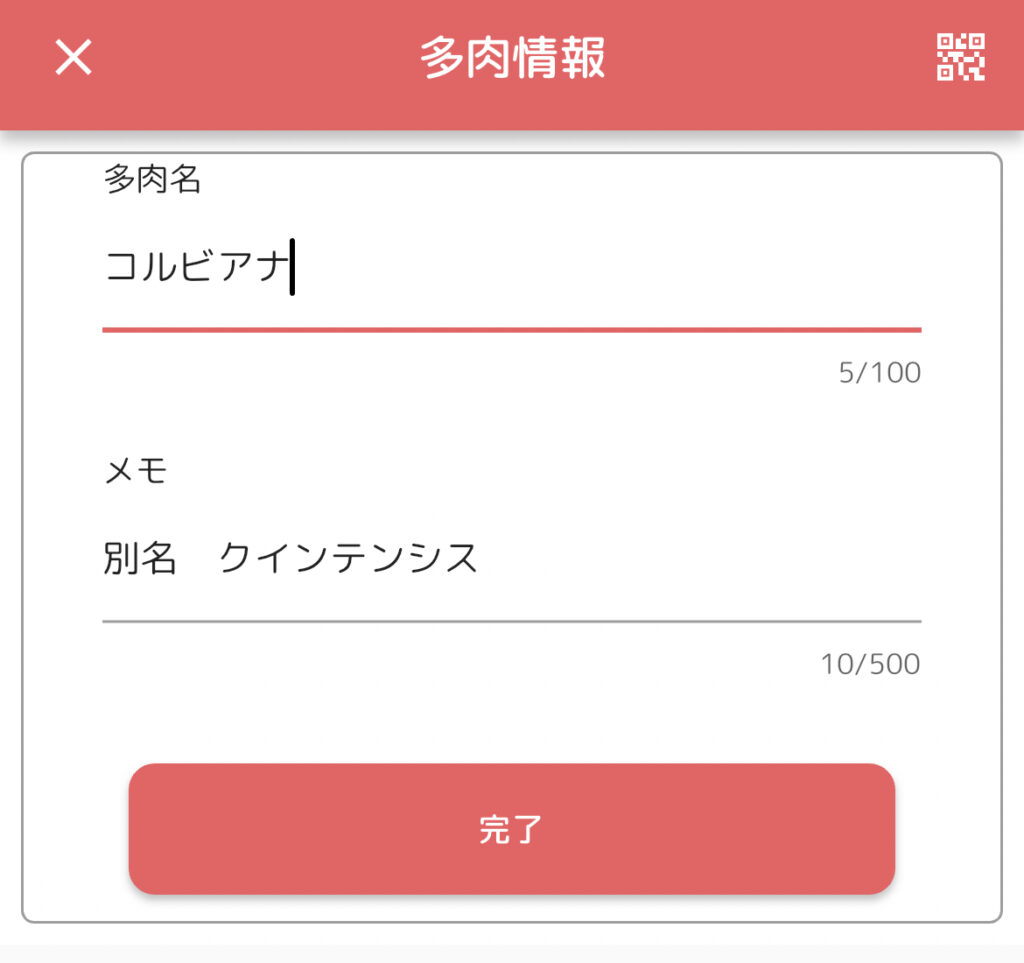Click the text cursor after コルビアナ
Viewport: 1024px width, 963px height.
point(292,268)
